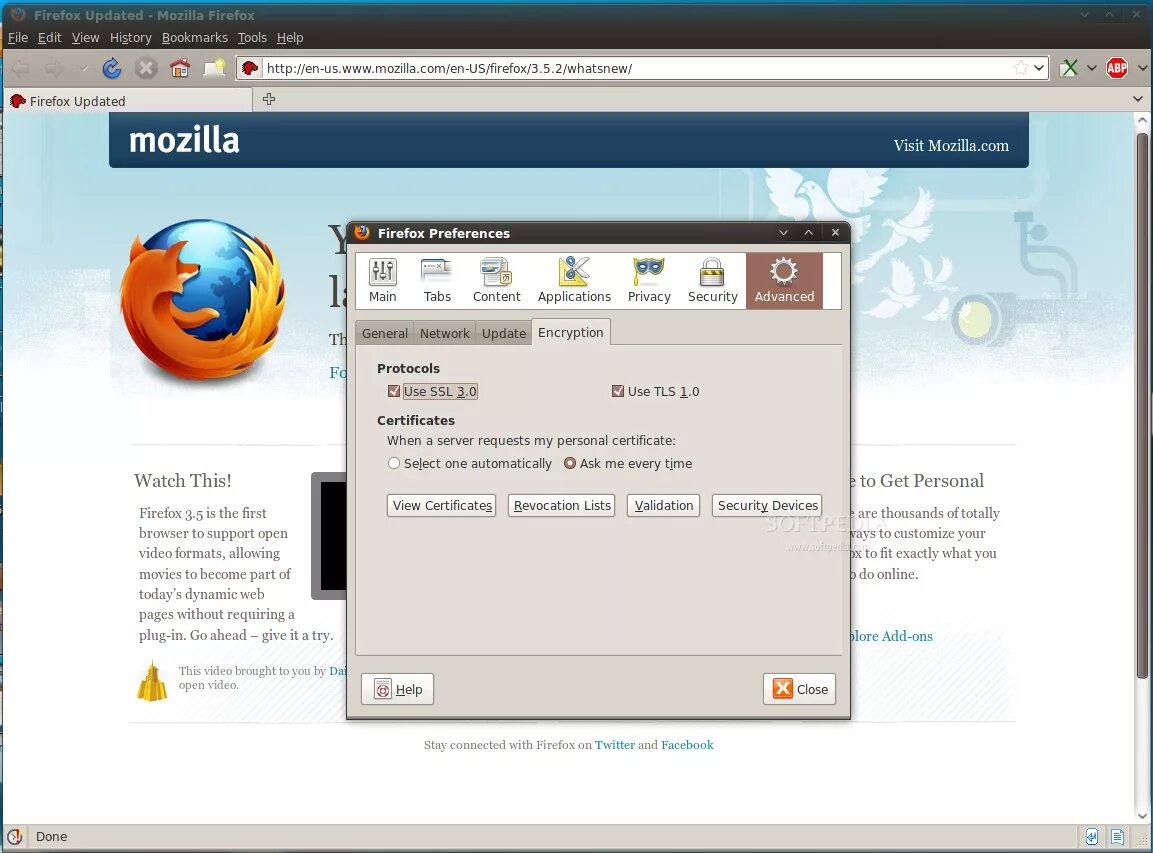Open the Content preferences pane
Screen dimensions: 1153x853
[x=496, y=280]
